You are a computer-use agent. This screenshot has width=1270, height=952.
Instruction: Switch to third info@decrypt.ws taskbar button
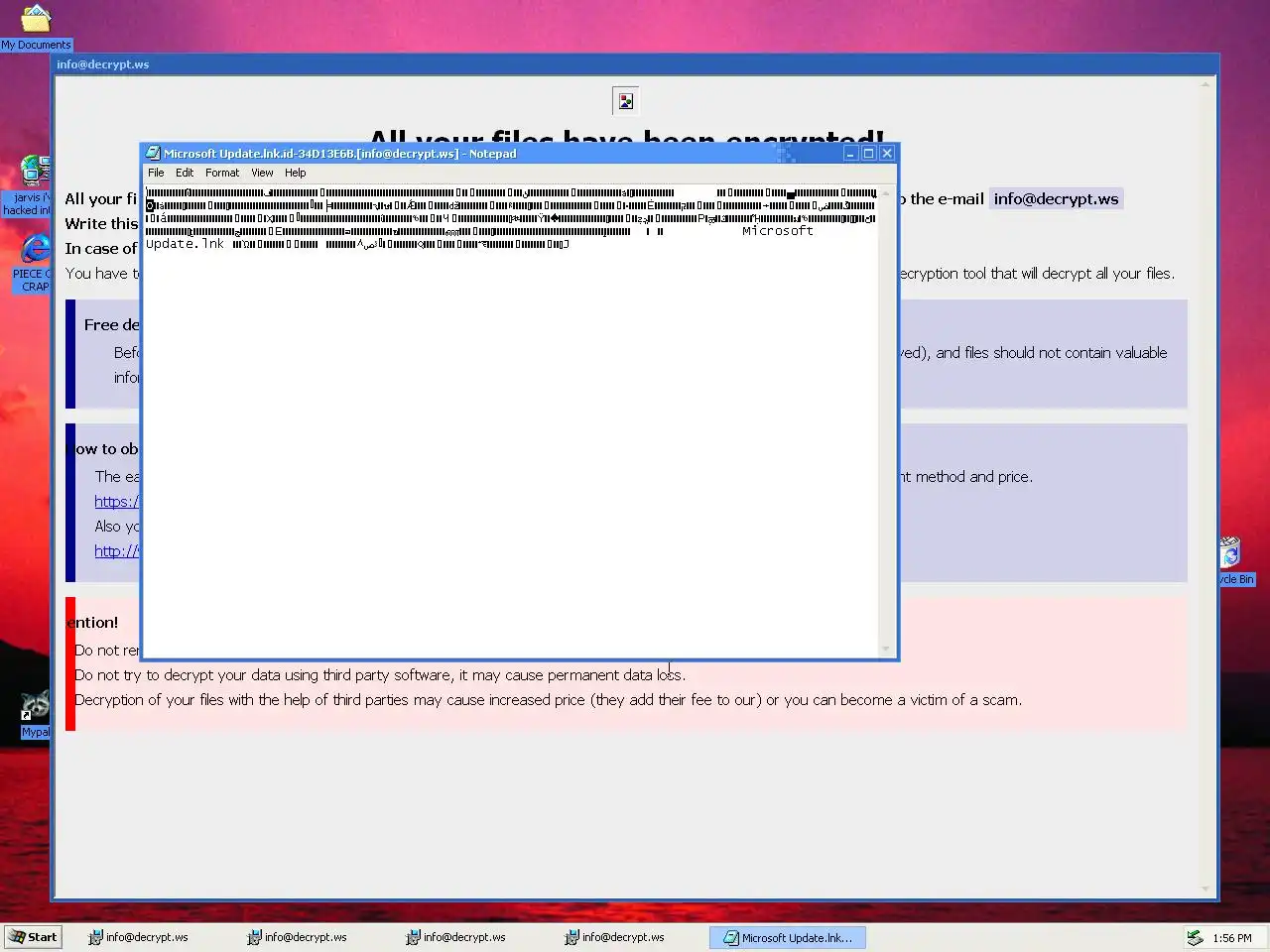click(456, 937)
